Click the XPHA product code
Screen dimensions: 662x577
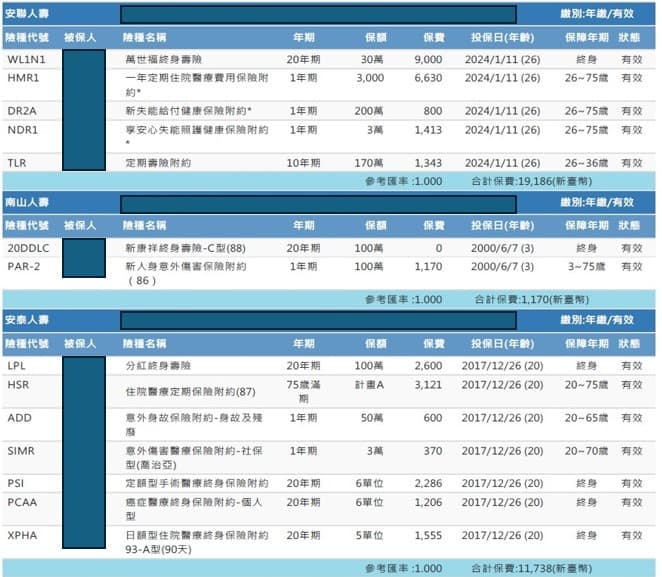pyautogui.click(x=22, y=535)
